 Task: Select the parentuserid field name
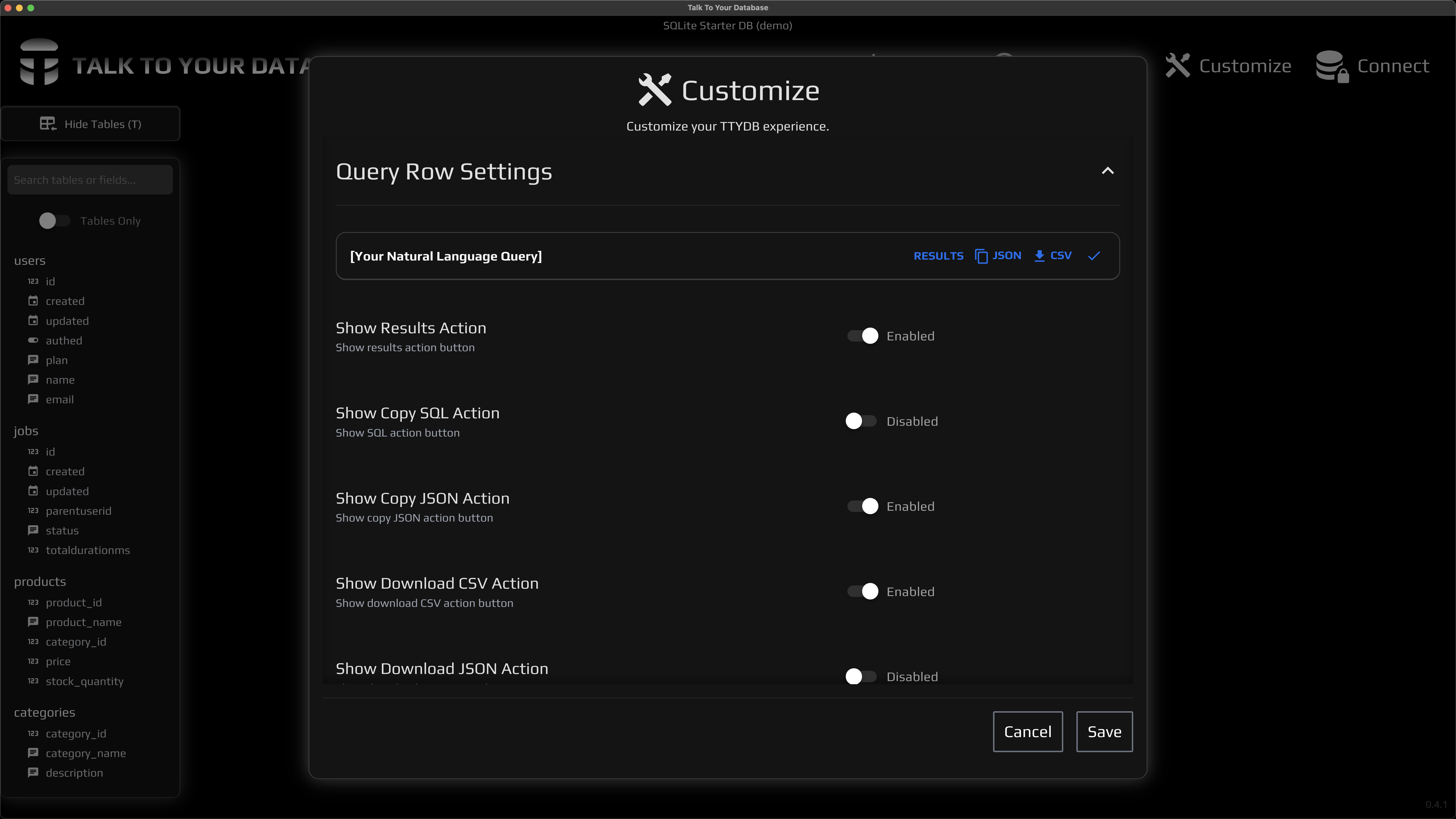click(78, 510)
